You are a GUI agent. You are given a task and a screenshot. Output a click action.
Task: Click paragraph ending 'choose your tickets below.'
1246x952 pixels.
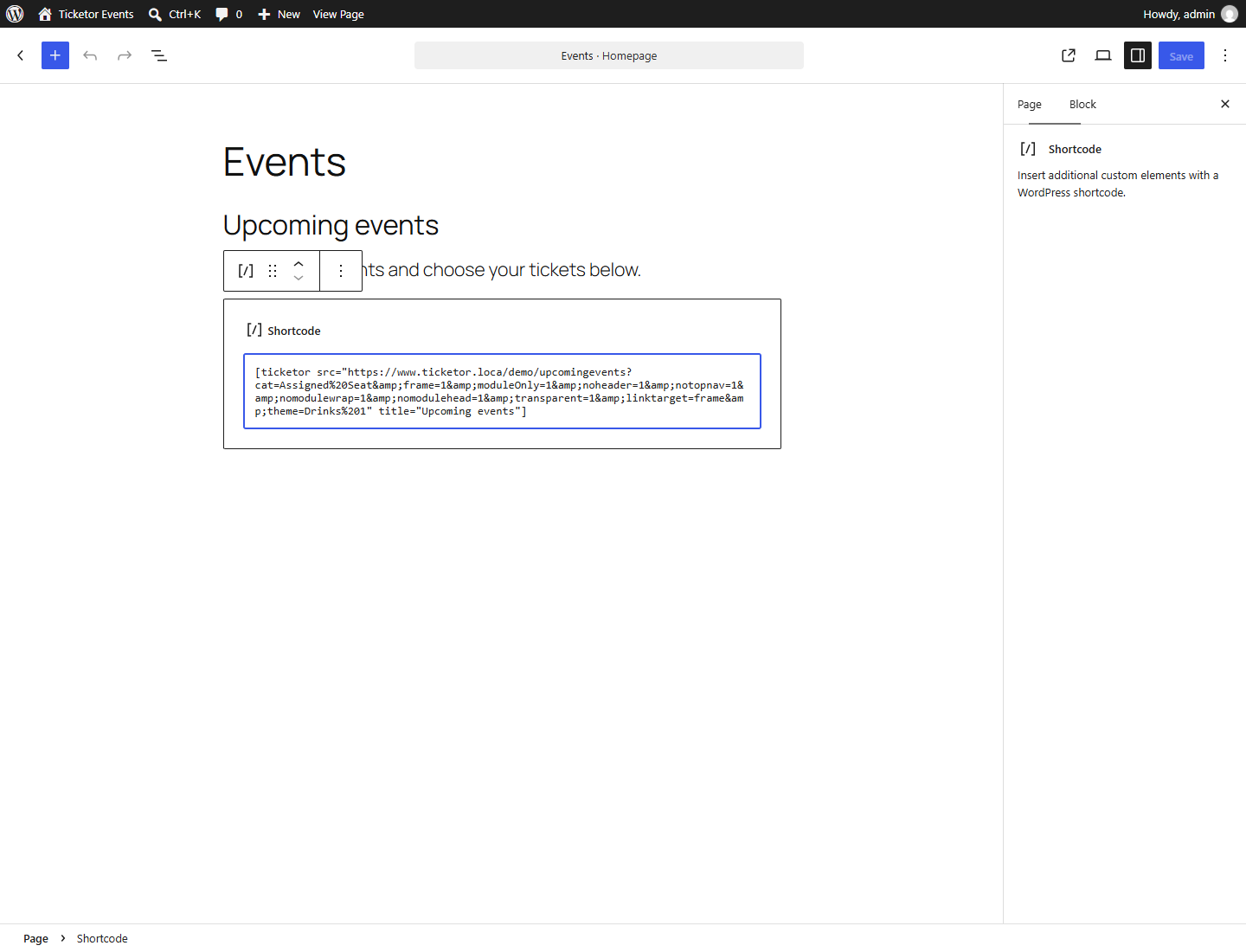click(x=502, y=270)
